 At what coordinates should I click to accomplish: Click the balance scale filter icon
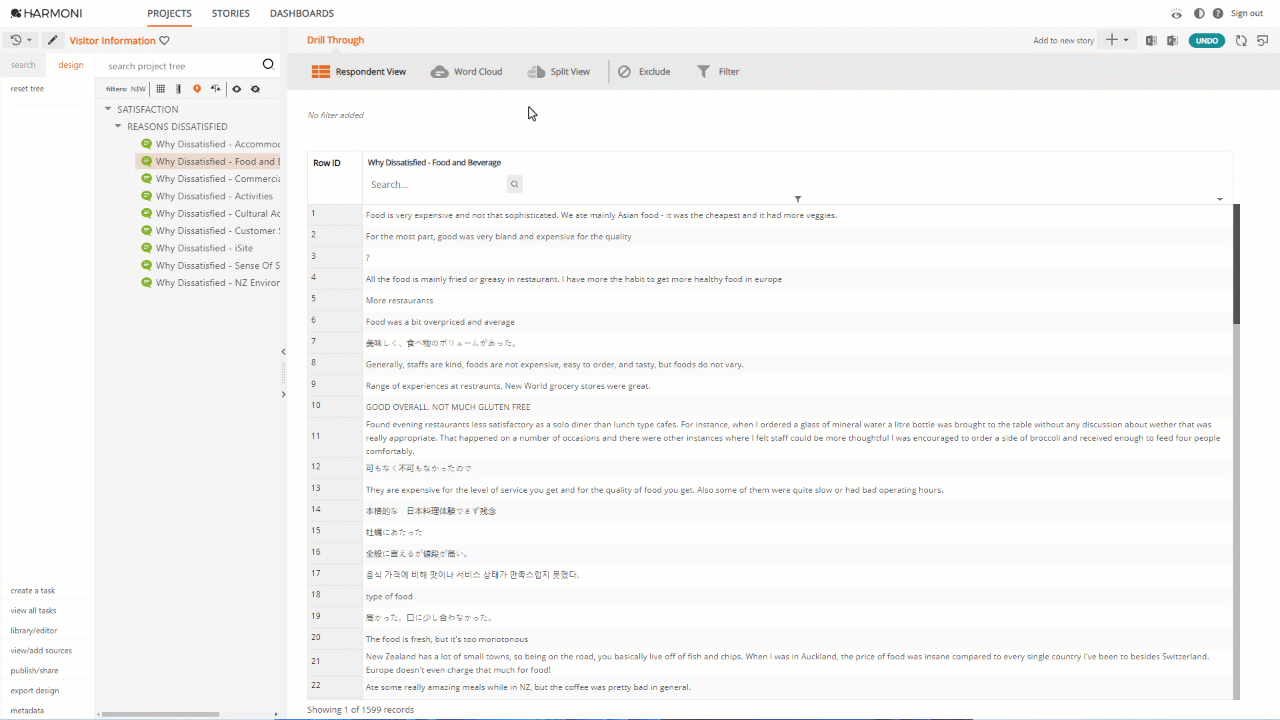(216, 89)
